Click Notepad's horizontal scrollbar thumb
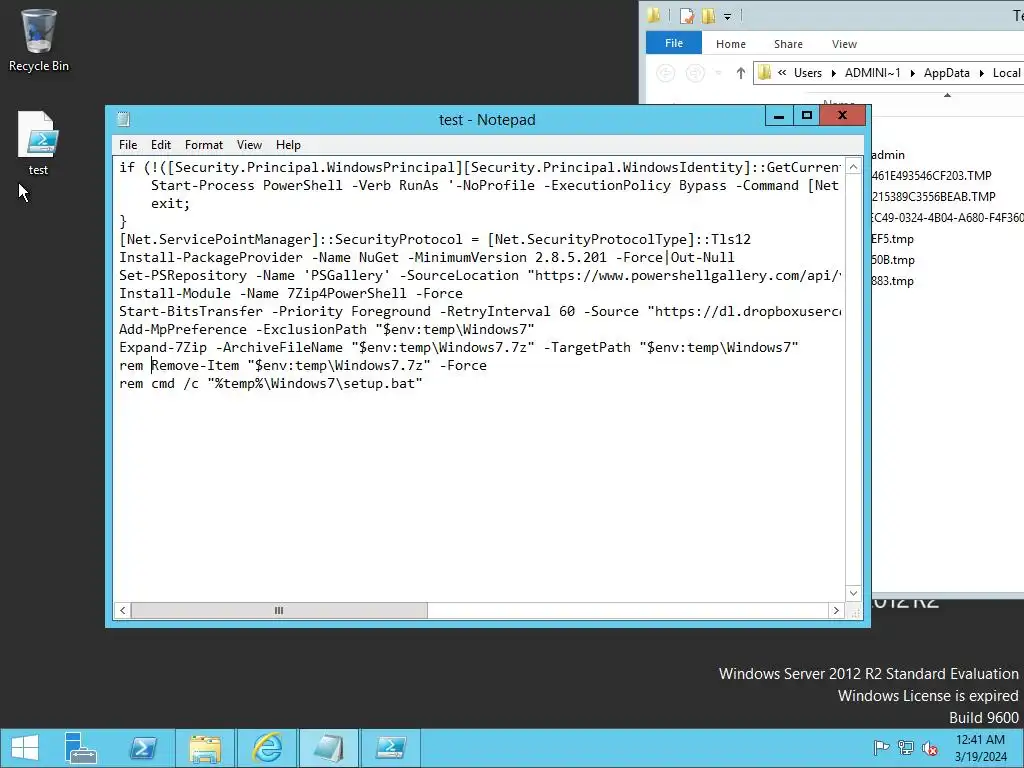The image size is (1024, 768). tap(279, 611)
